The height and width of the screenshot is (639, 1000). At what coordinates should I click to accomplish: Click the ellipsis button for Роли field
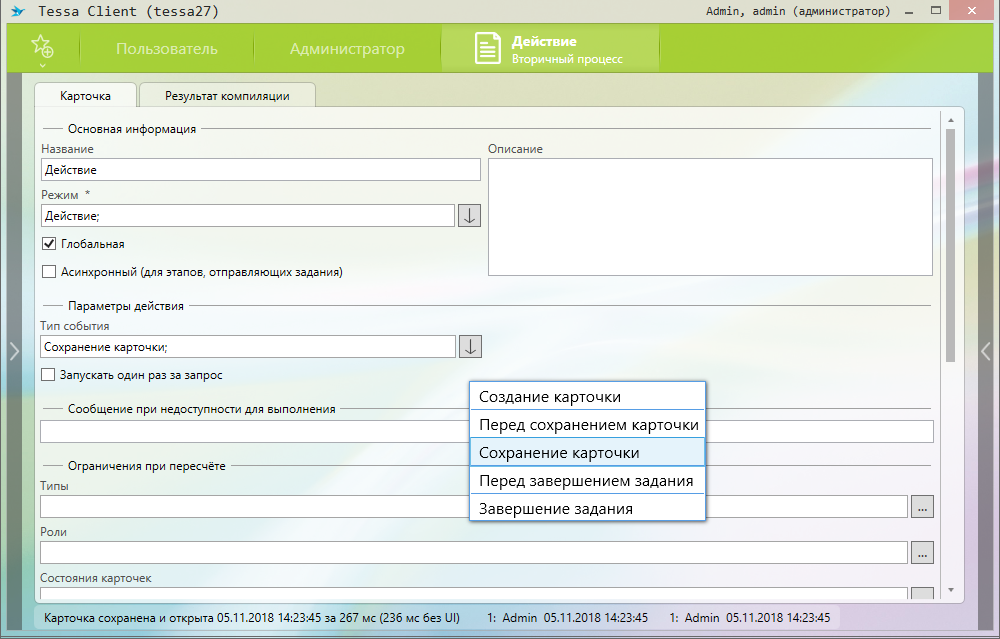[922, 552]
